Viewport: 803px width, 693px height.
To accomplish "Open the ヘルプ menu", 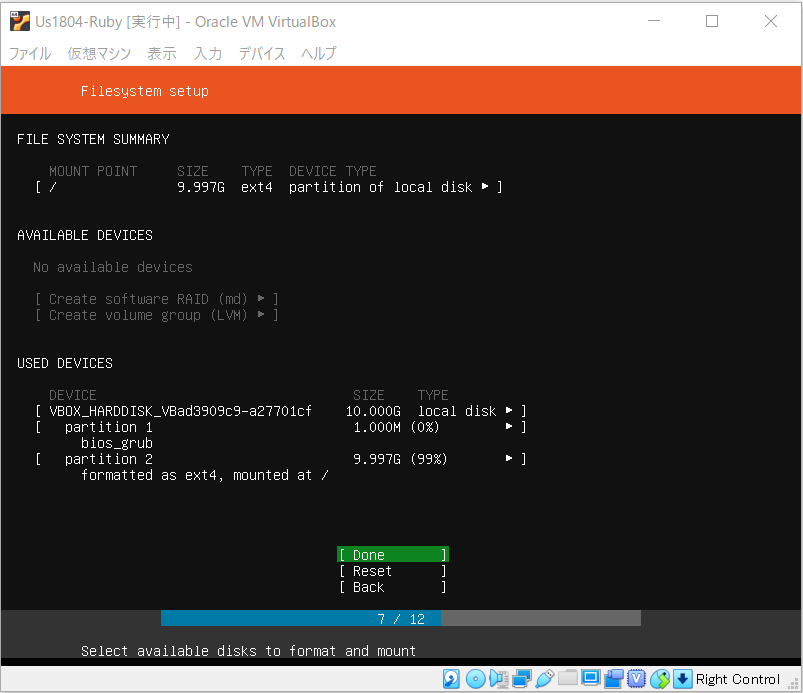I will 319,53.
